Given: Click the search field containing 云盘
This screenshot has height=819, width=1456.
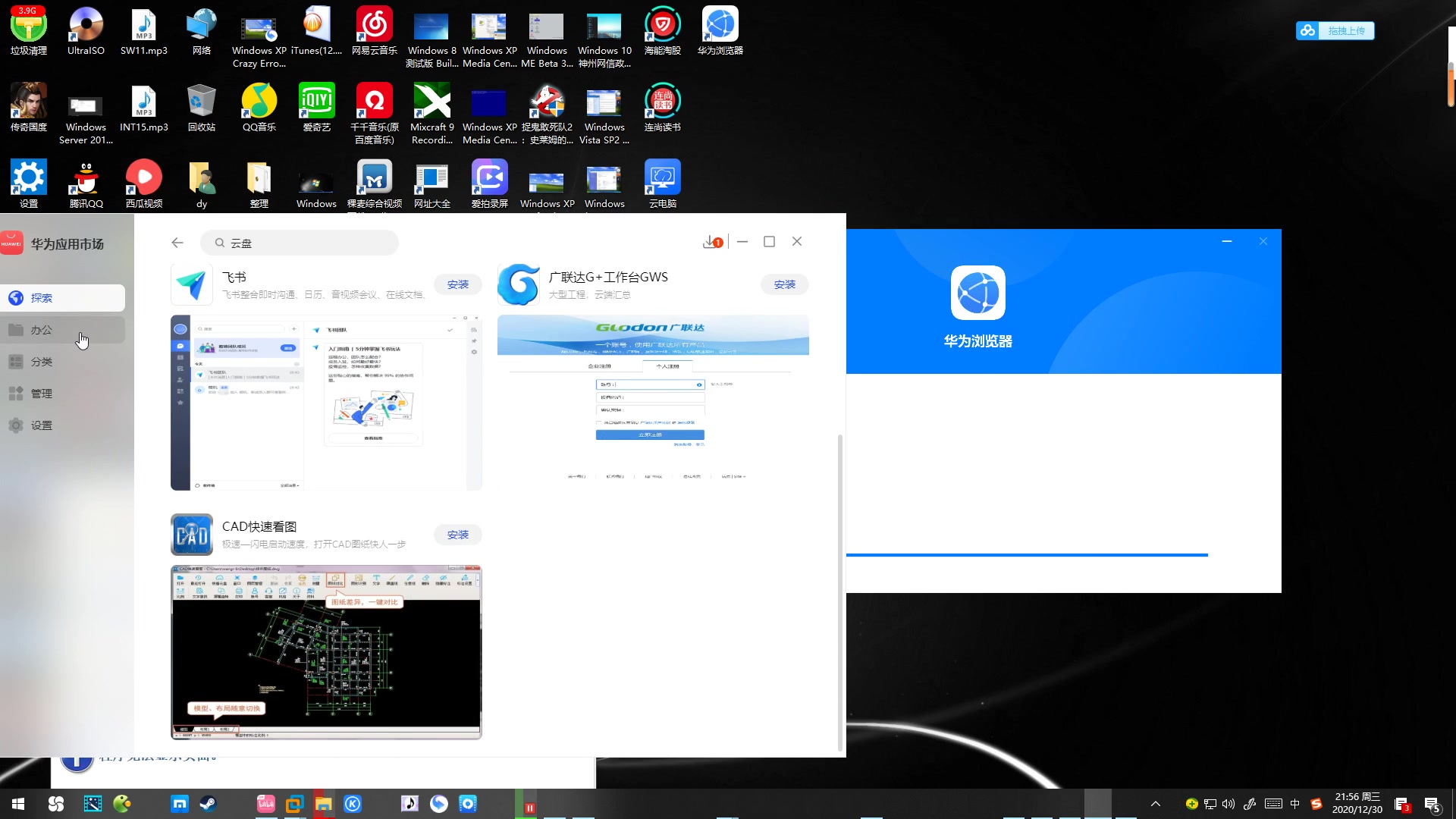Looking at the screenshot, I should [300, 243].
